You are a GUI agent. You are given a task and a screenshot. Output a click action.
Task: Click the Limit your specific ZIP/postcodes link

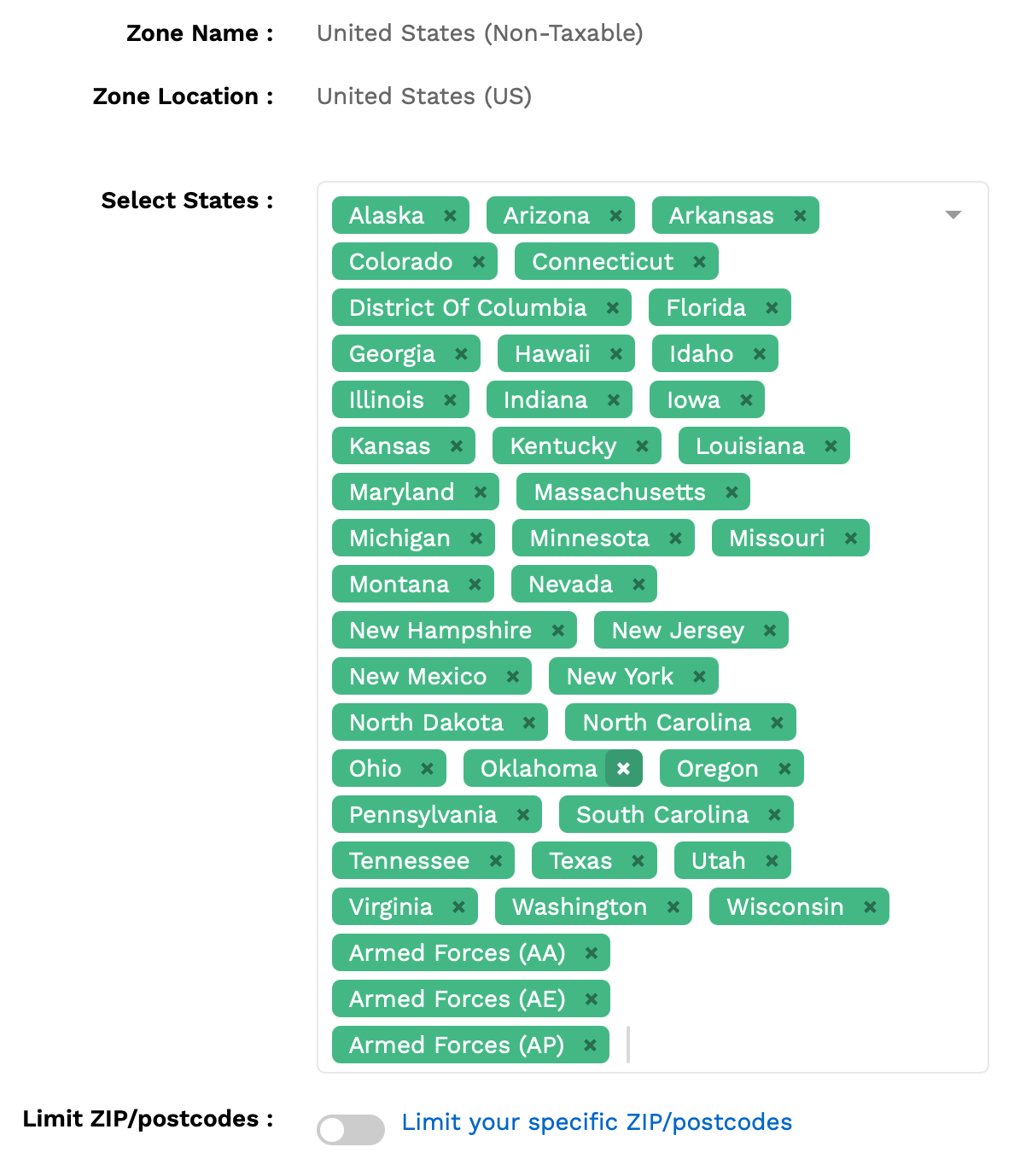(597, 1122)
